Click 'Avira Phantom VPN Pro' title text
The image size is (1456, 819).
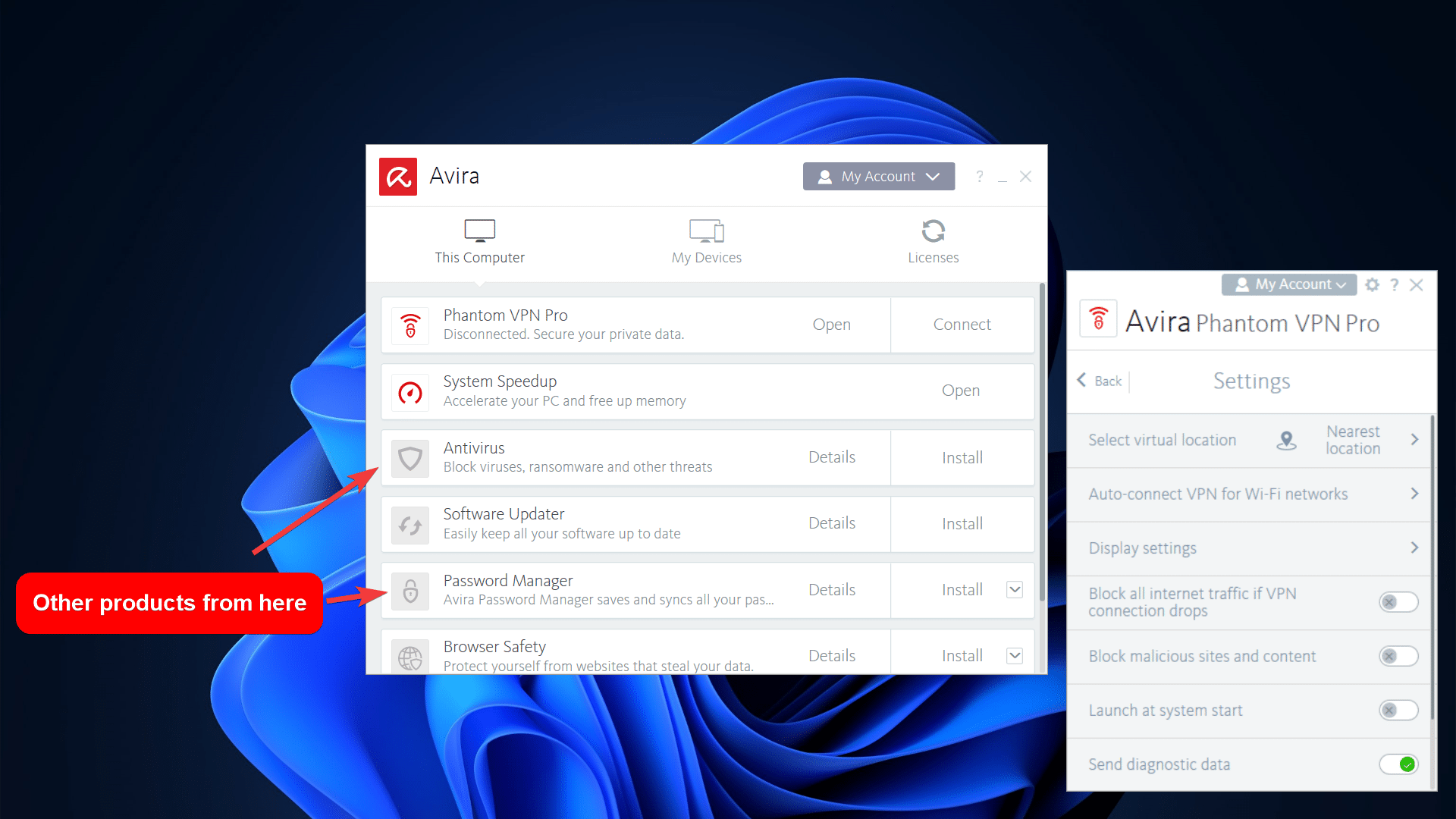[x=1252, y=322]
